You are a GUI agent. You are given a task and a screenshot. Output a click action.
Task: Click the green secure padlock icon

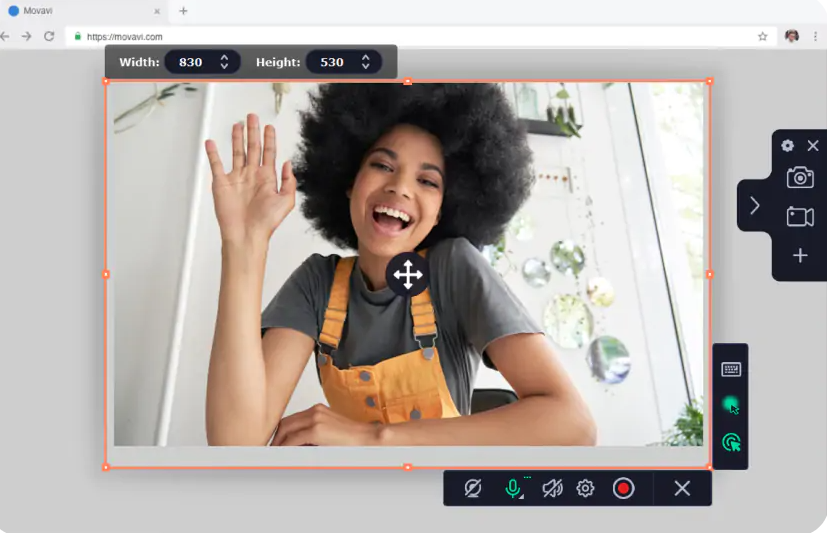(x=78, y=36)
